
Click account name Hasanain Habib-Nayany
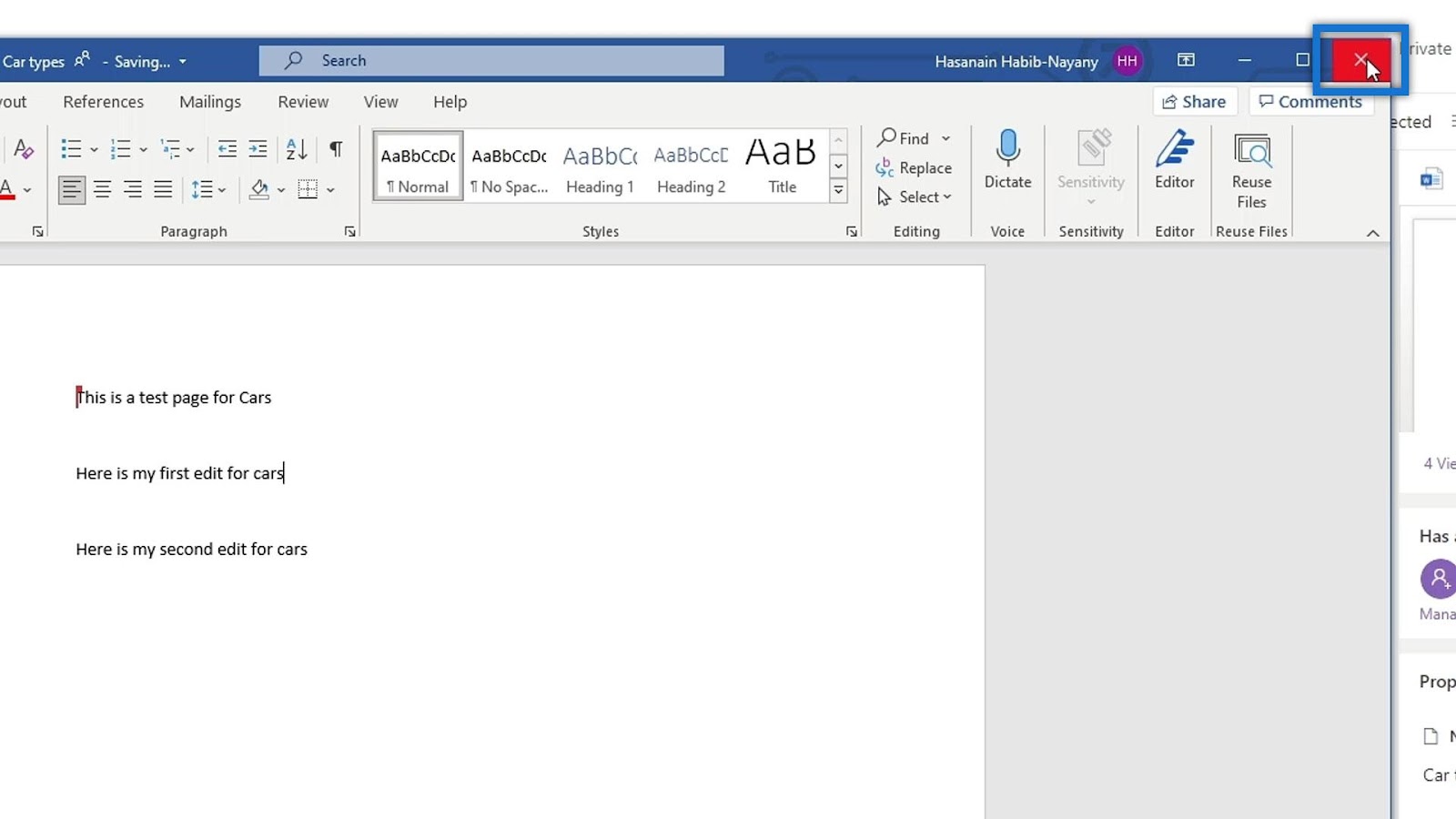click(1016, 62)
